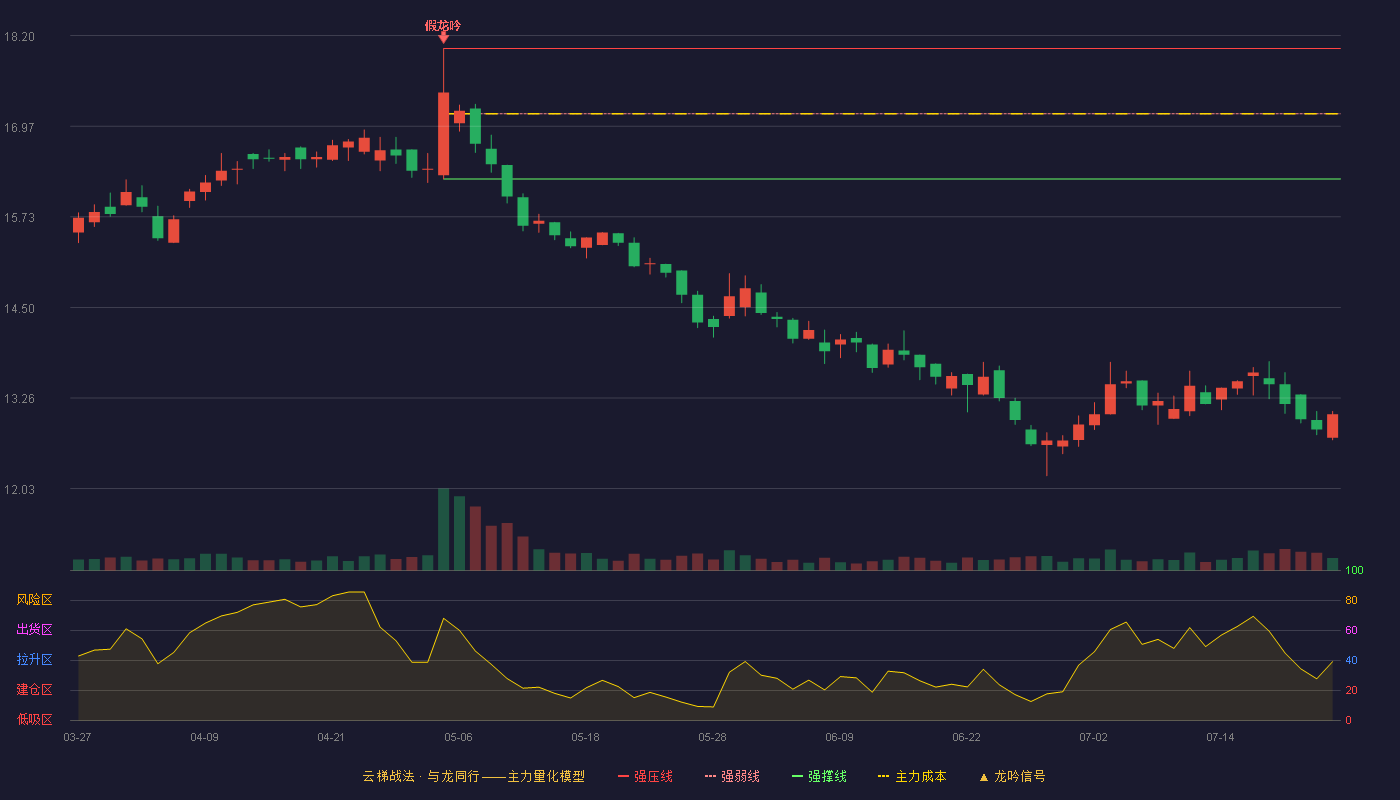This screenshot has height=800, width=1400.
Task: Click the 13.26 price axis label
Action: 19,398
